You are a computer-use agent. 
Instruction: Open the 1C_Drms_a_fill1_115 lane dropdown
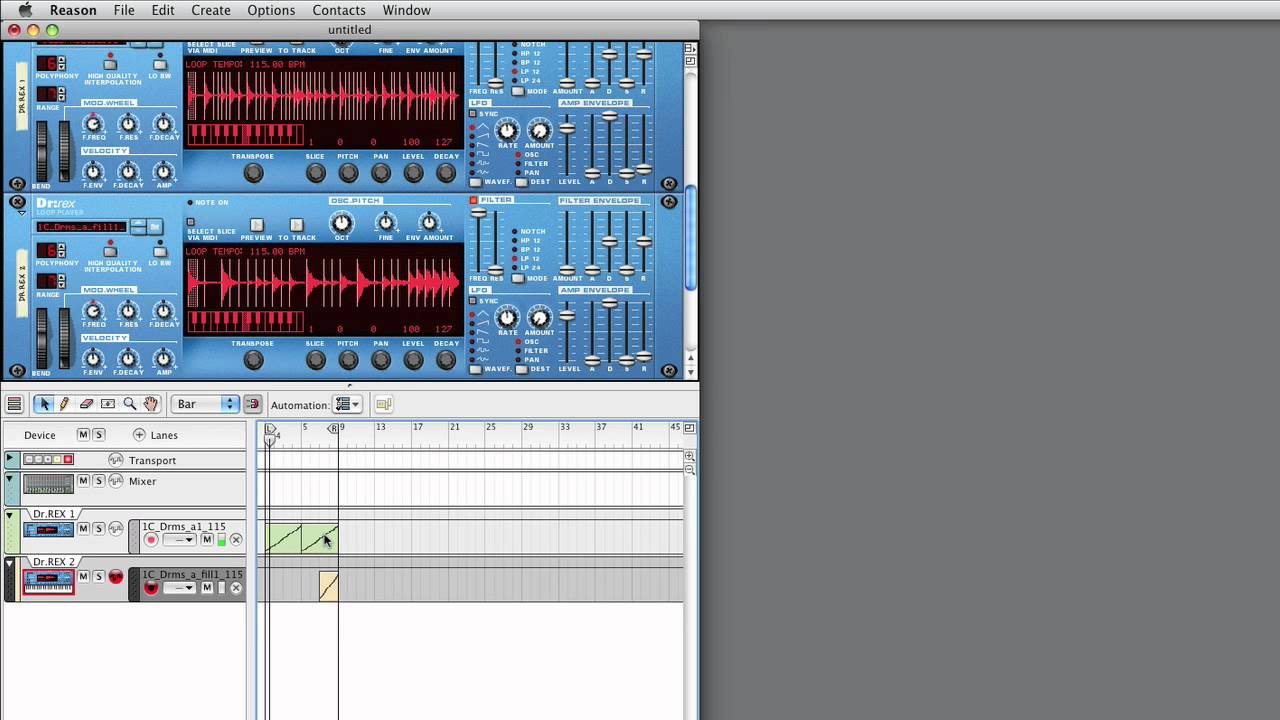pos(179,588)
